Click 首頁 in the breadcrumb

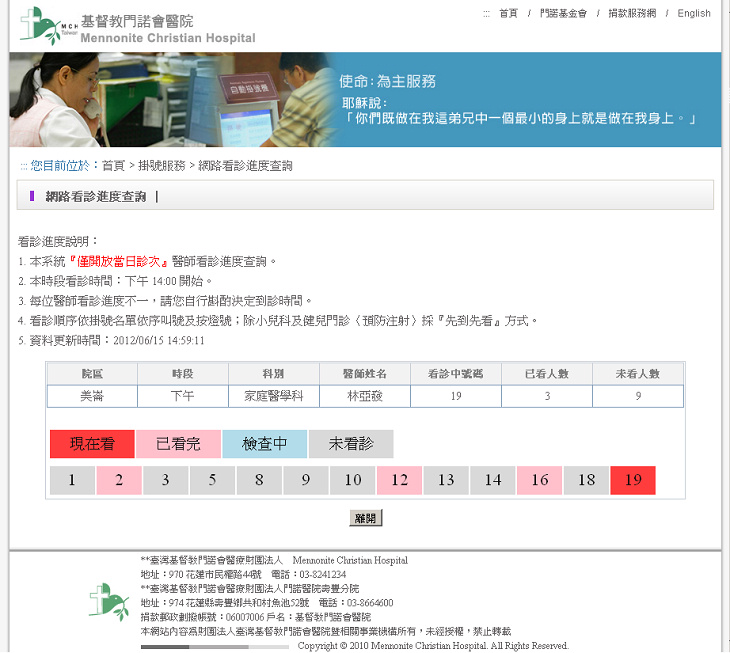(114, 166)
